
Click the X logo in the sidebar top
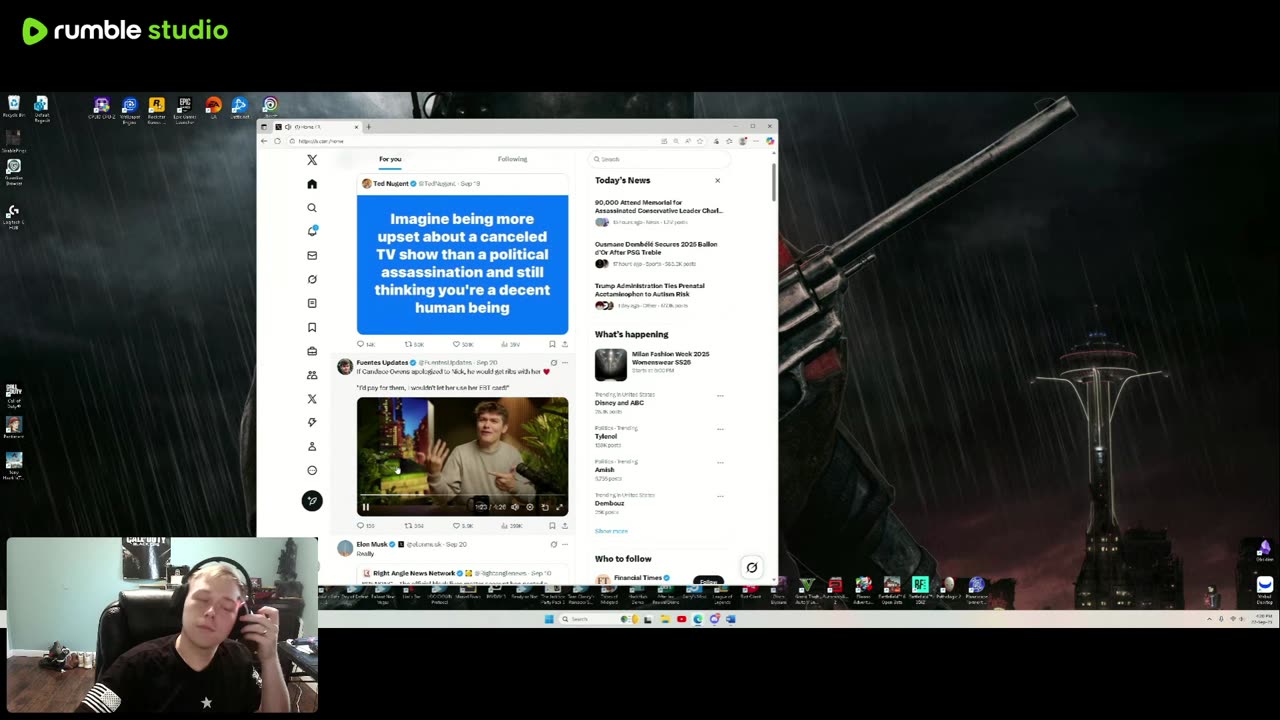point(312,160)
